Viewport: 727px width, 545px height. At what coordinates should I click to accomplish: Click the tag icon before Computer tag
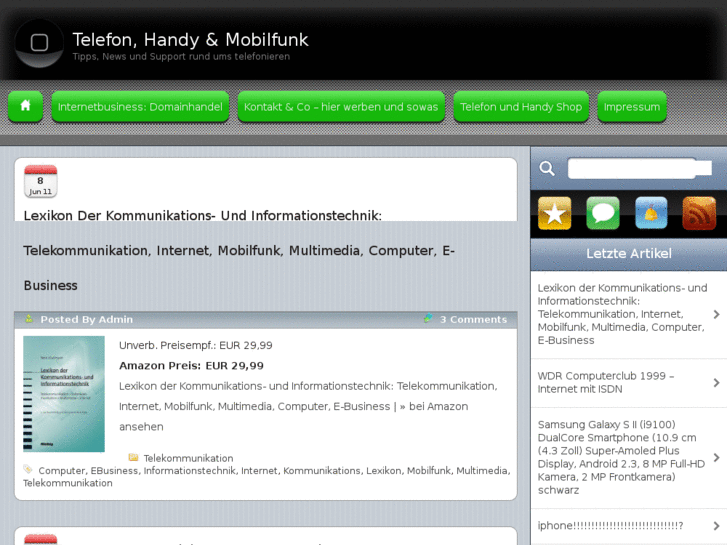28,469
